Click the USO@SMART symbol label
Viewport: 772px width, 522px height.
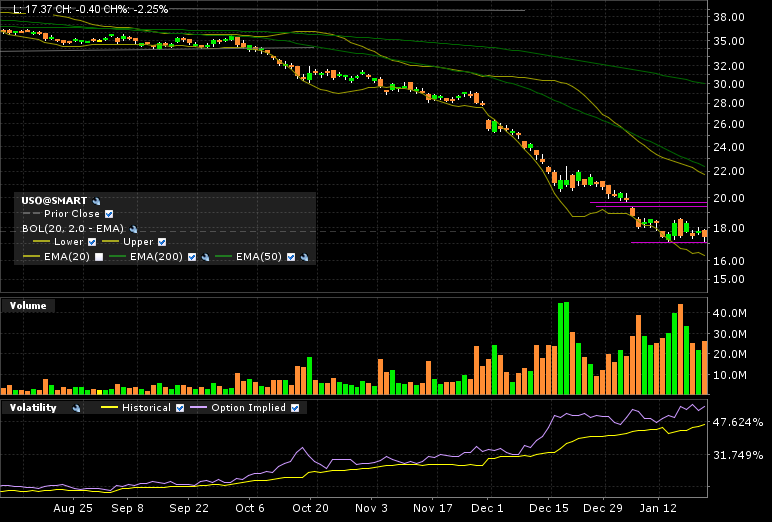(55, 201)
